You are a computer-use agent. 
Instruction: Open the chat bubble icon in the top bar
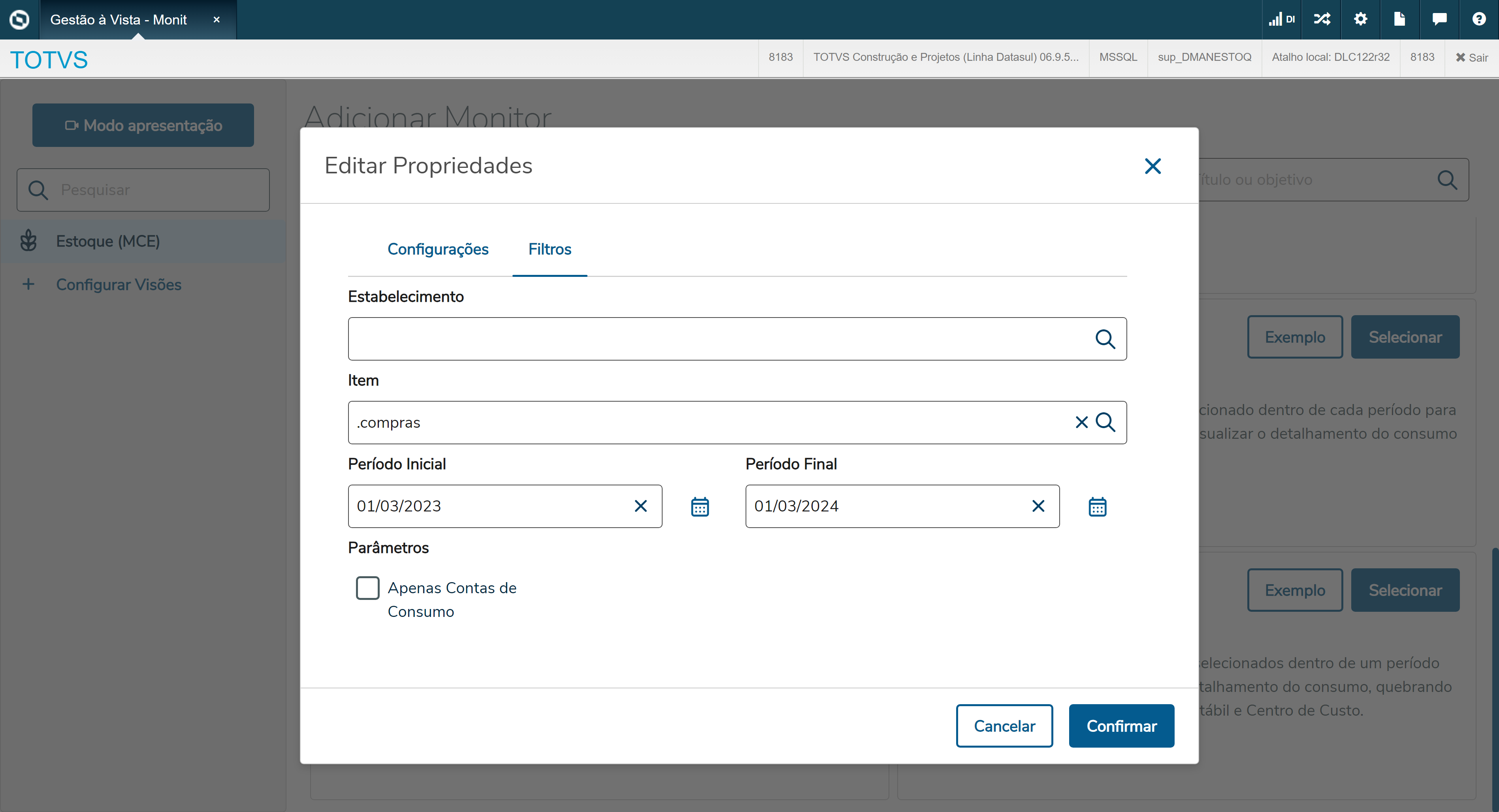click(x=1439, y=19)
